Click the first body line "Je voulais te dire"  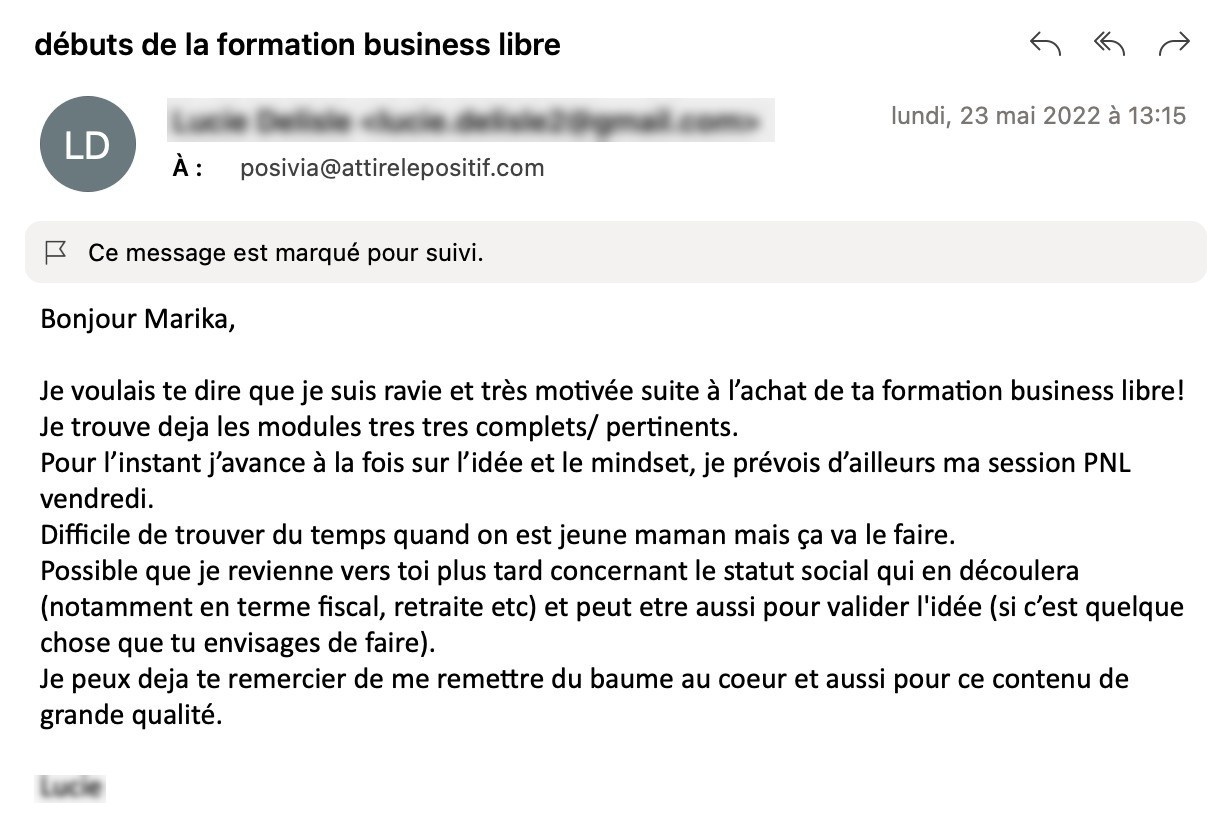point(612,391)
